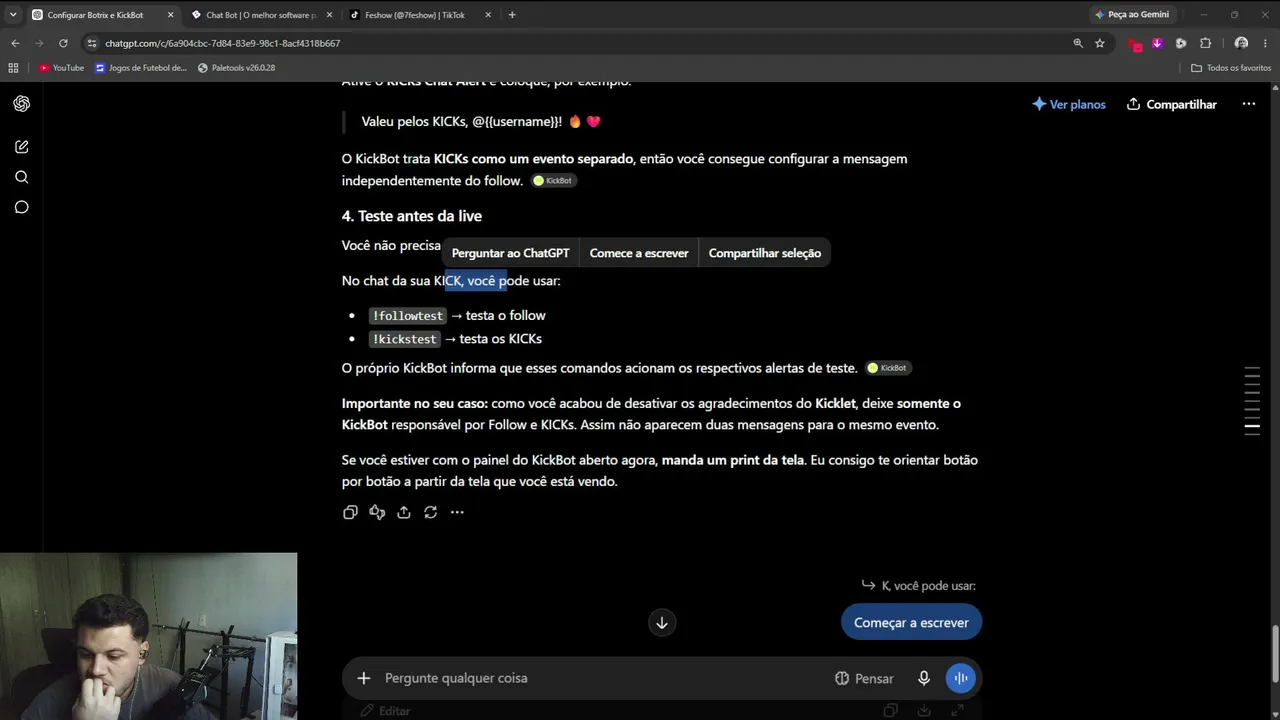Image resolution: width=1280 pixels, height=720 pixels.
Task: Open the ChatGPT logo sidebar button
Action: (x=22, y=104)
